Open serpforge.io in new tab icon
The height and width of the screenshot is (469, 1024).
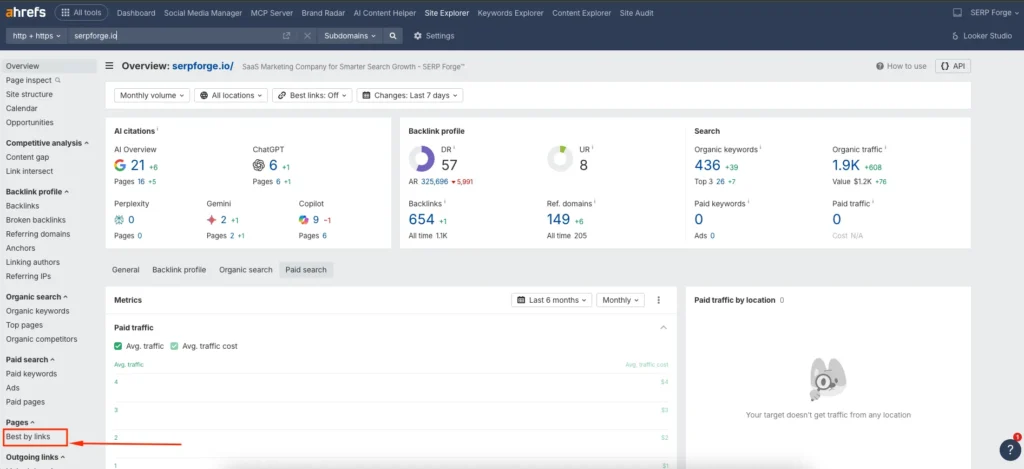tap(287, 36)
